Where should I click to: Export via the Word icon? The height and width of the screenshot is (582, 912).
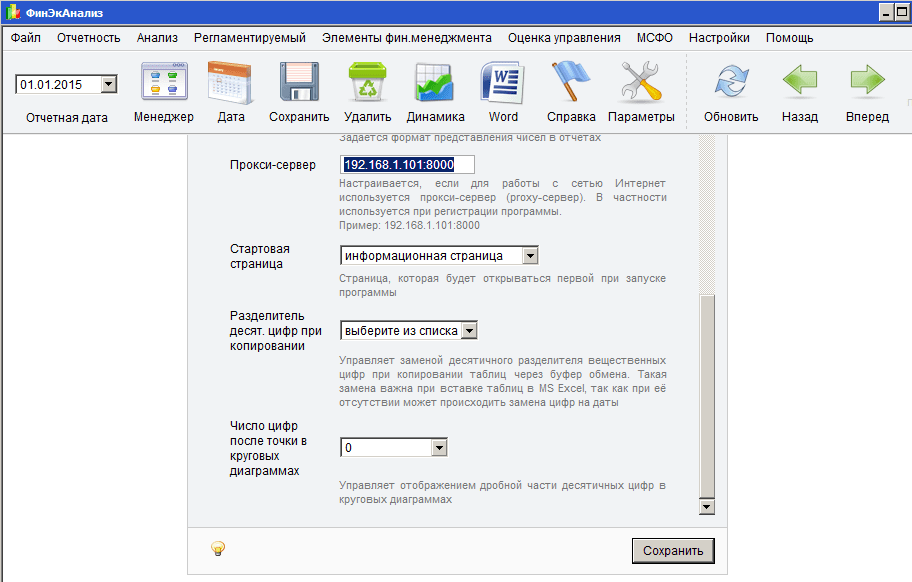[x=503, y=83]
